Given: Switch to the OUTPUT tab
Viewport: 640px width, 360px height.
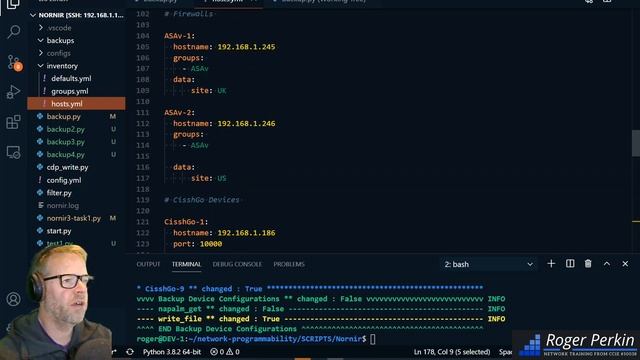Looking at the screenshot, I should click(x=148, y=264).
